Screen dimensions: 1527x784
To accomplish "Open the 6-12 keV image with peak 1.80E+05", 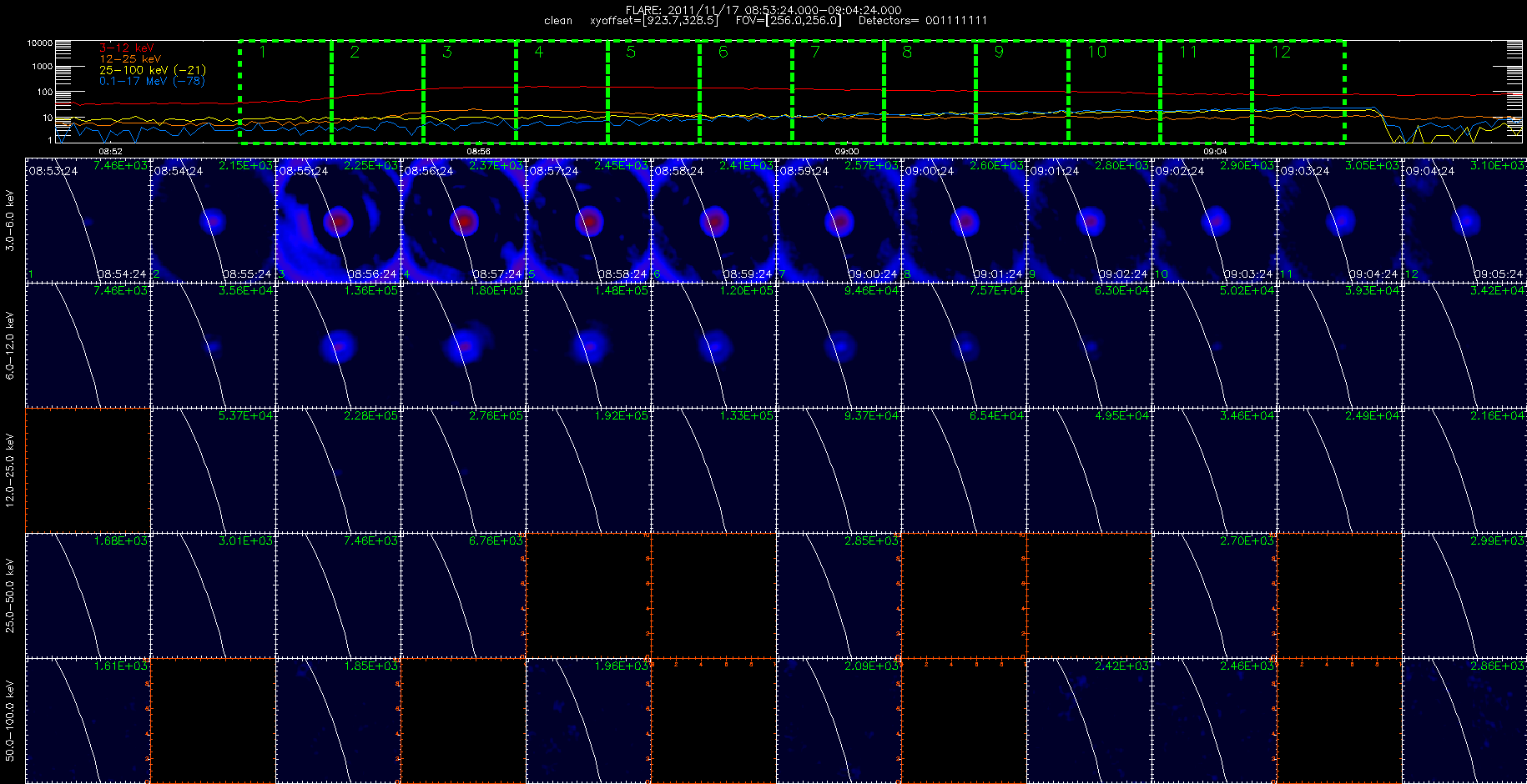I will [463, 345].
